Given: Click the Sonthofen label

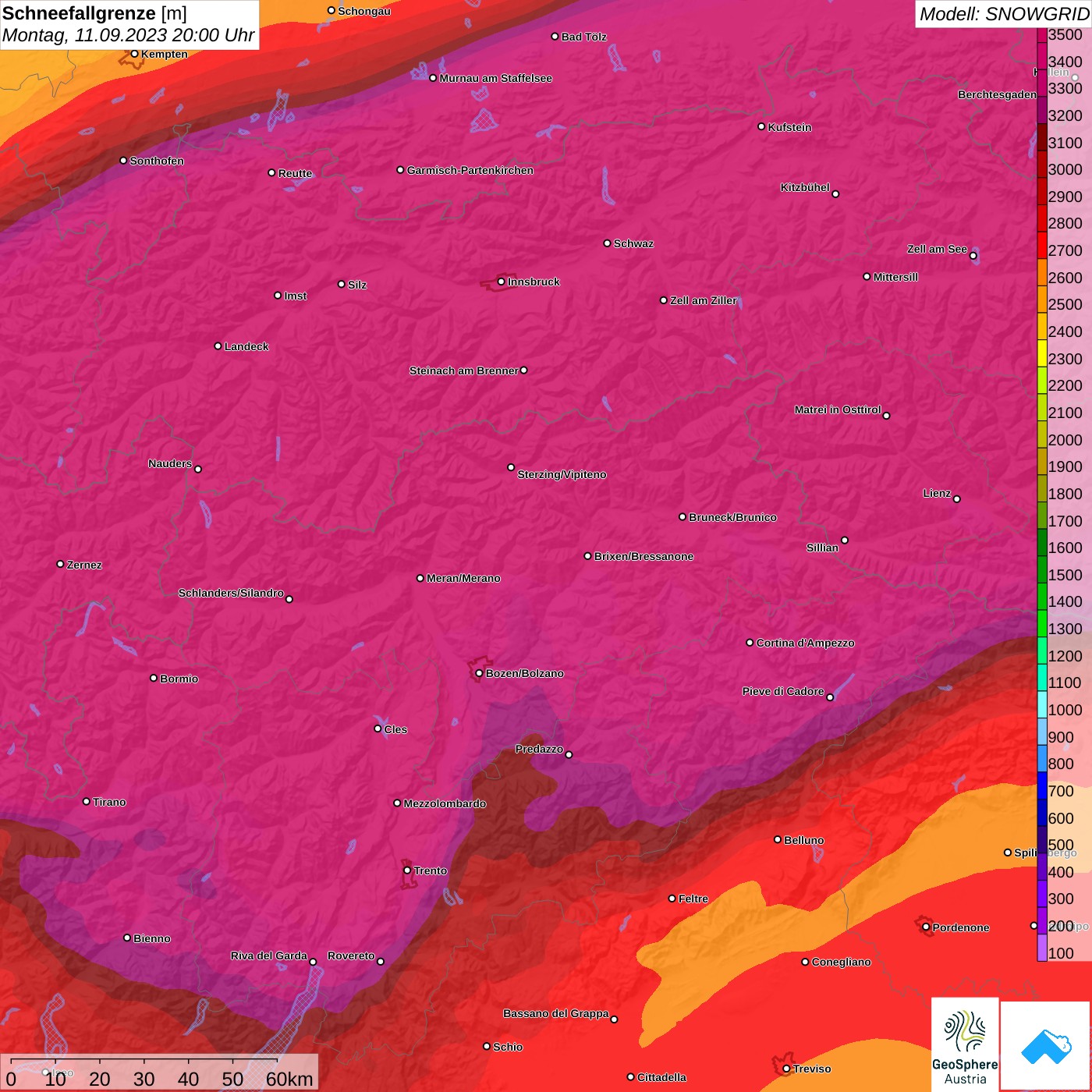Looking at the screenshot, I should click(x=157, y=161).
